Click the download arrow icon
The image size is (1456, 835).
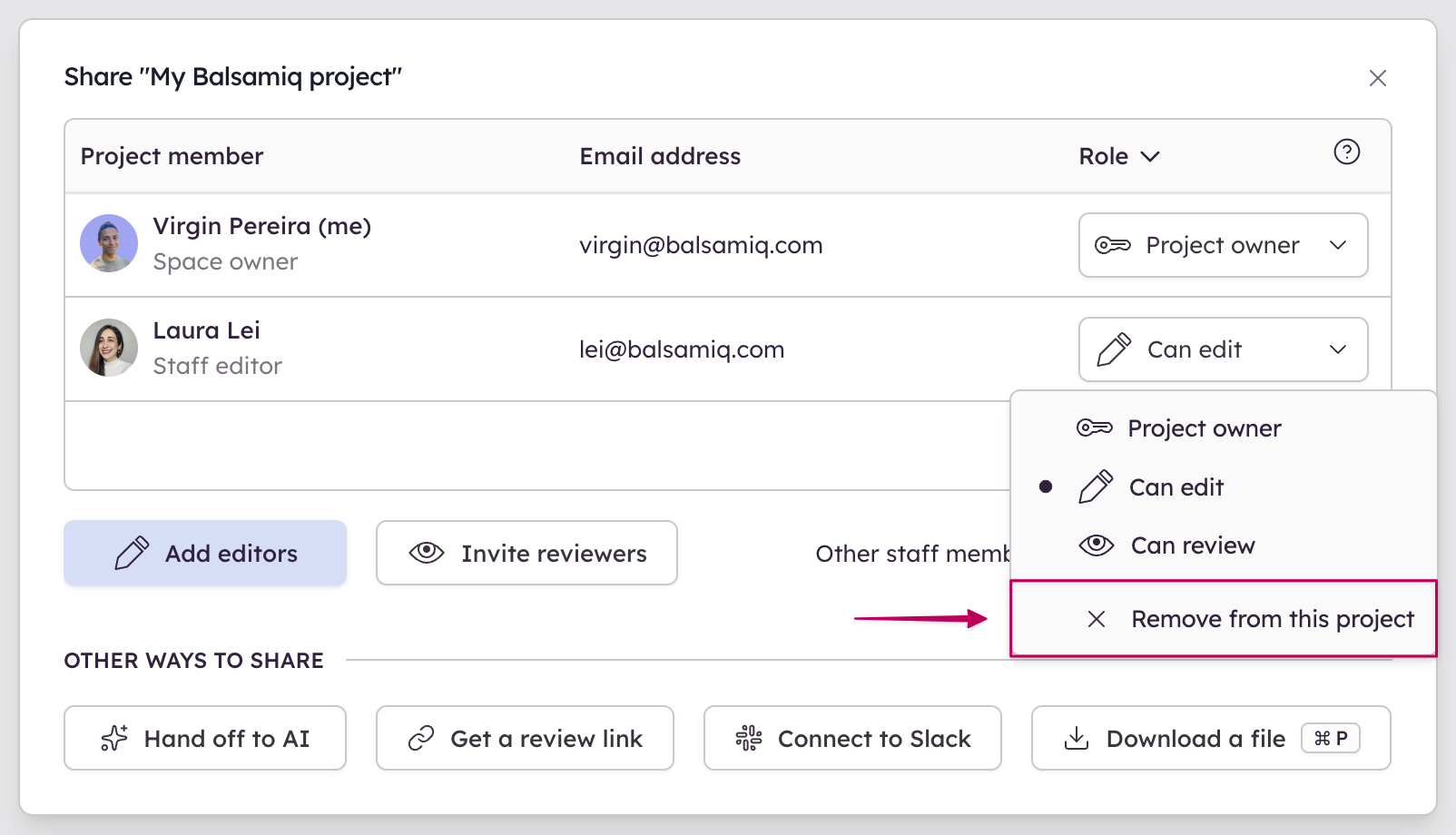click(x=1077, y=738)
